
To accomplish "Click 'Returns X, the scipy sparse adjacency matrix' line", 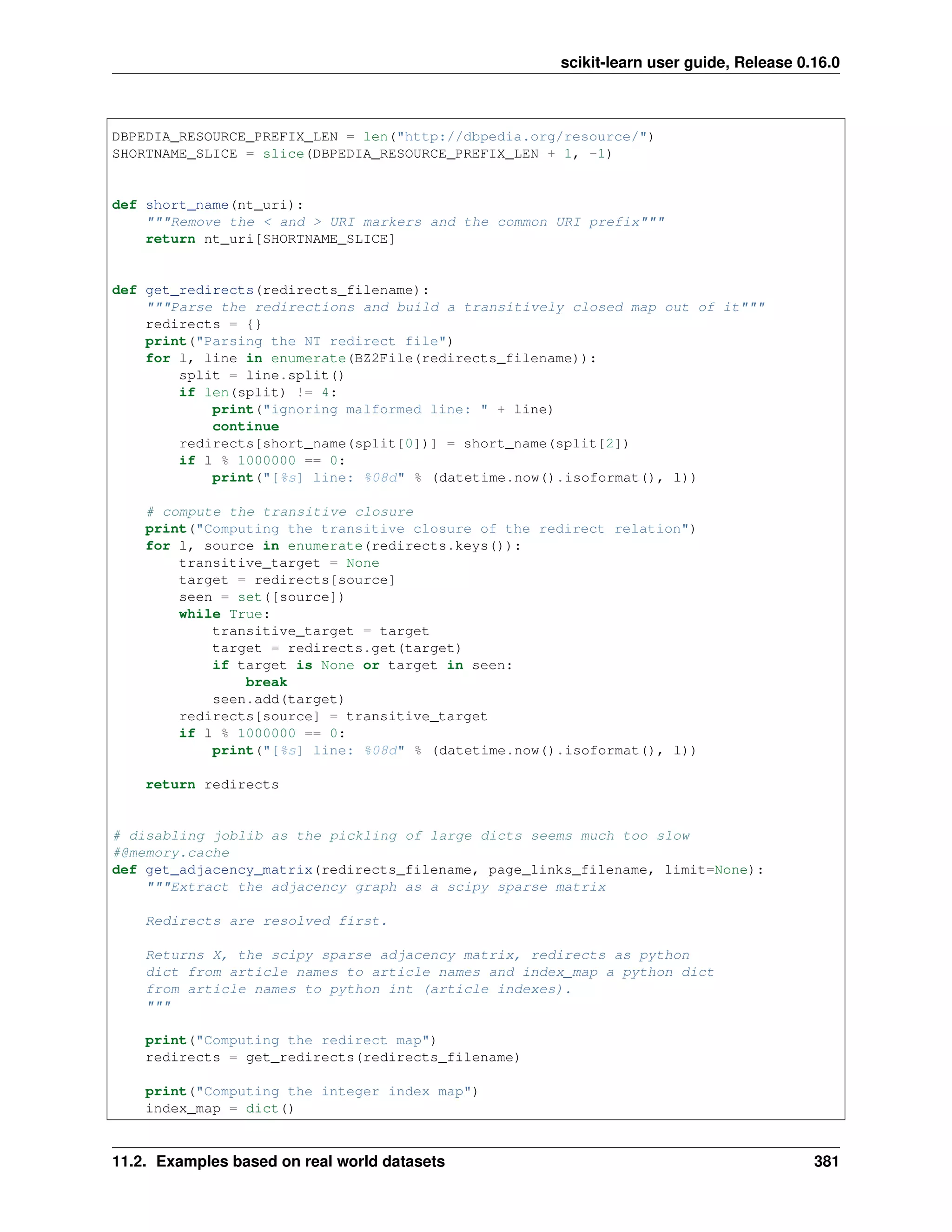I will [418, 955].
